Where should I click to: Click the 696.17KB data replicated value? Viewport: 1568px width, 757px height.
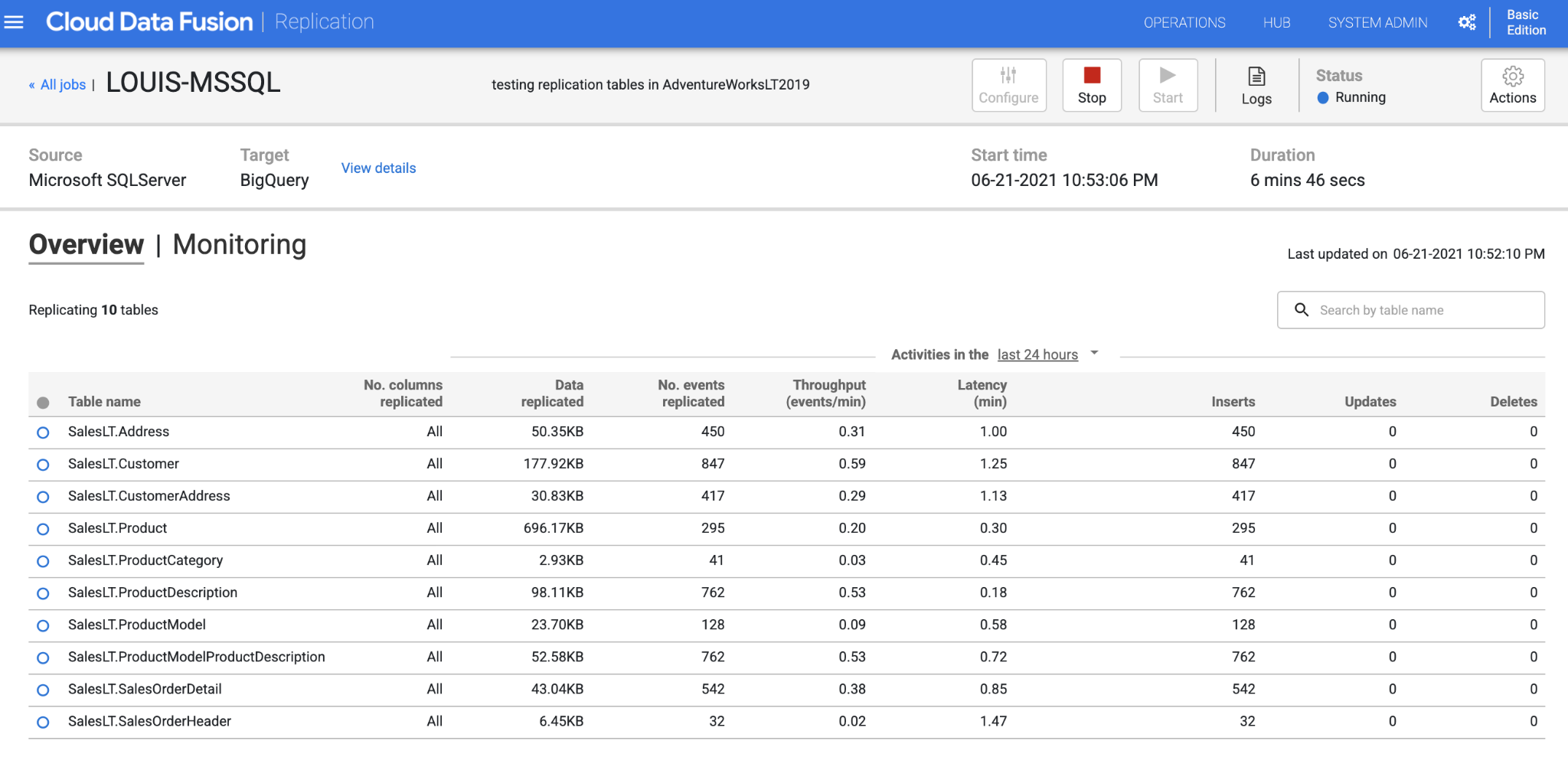pos(554,528)
